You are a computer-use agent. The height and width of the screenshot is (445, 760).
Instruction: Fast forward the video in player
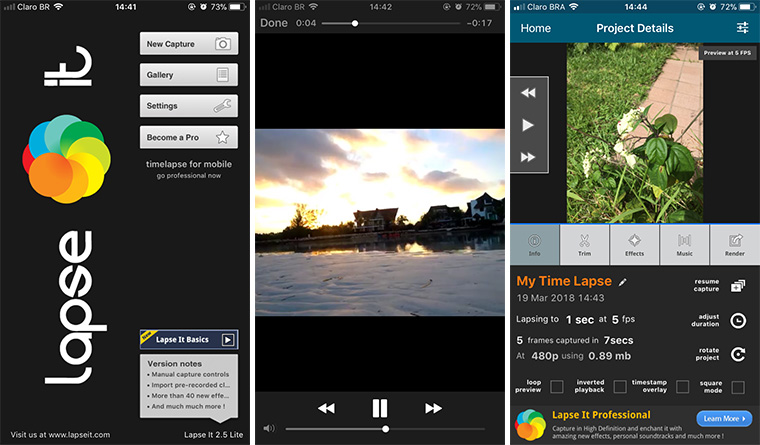(433, 408)
